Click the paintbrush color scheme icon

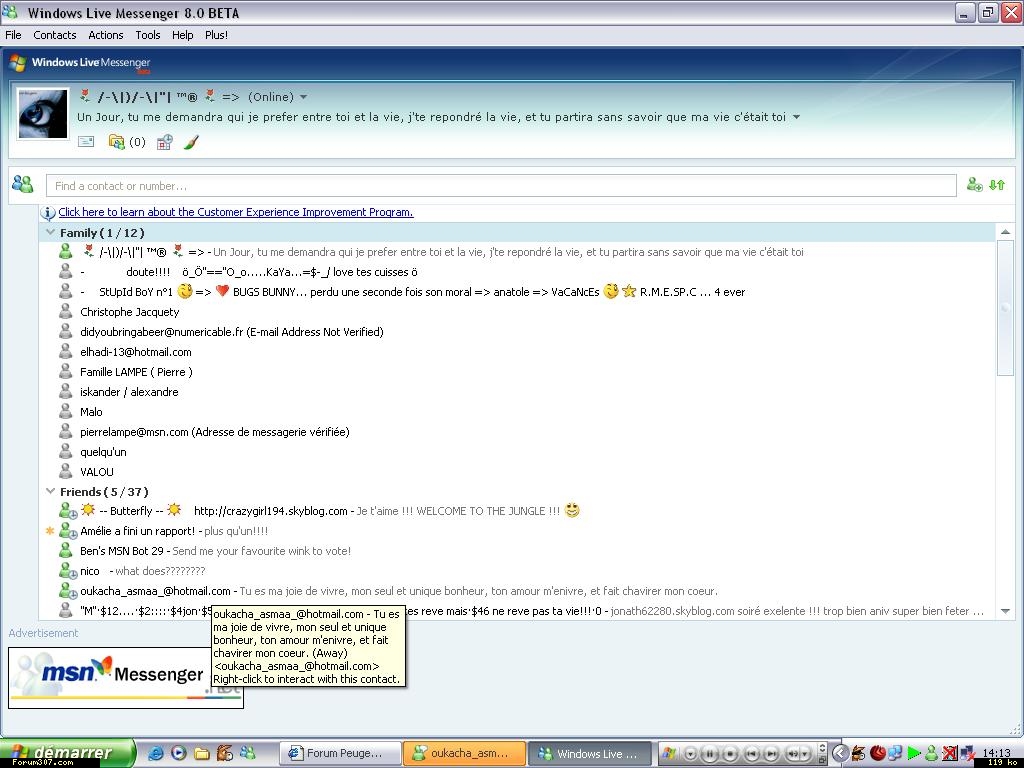click(x=191, y=142)
